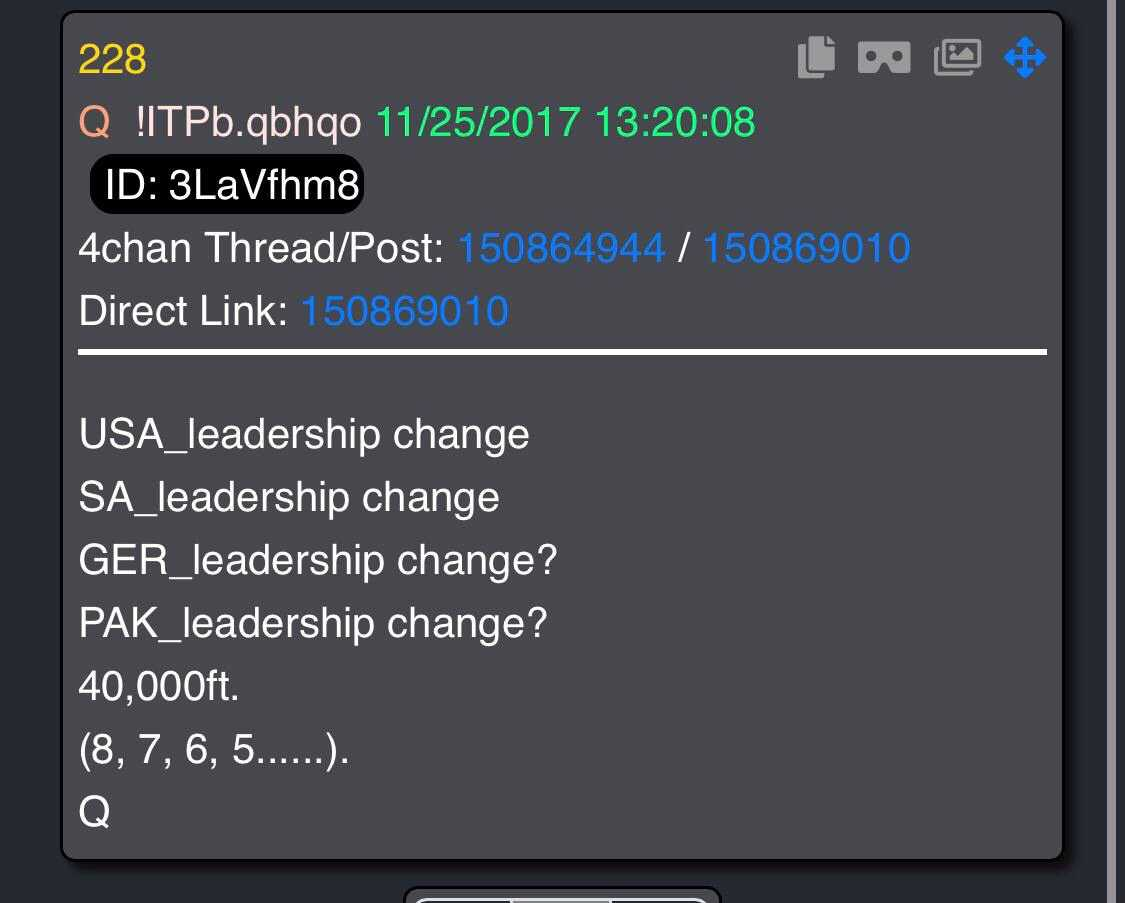The width and height of the screenshot is (1125, 903).
Task: Open the image gallery icon
Action: pyautogui.click(x=957, y=57)
